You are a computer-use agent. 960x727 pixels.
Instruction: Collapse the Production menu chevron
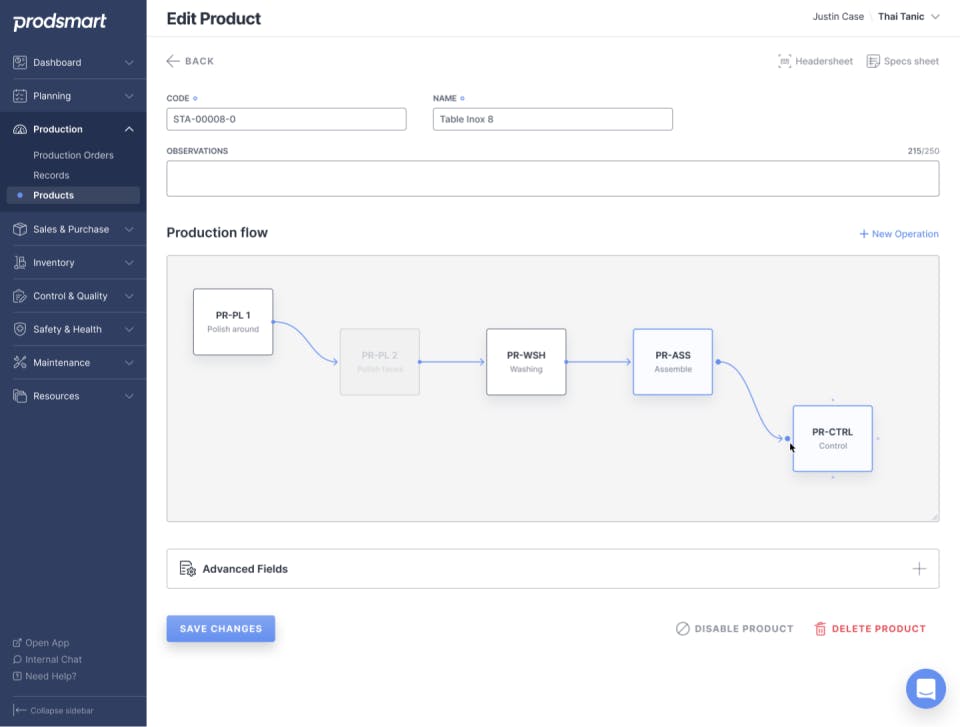[x=129, y=129]
